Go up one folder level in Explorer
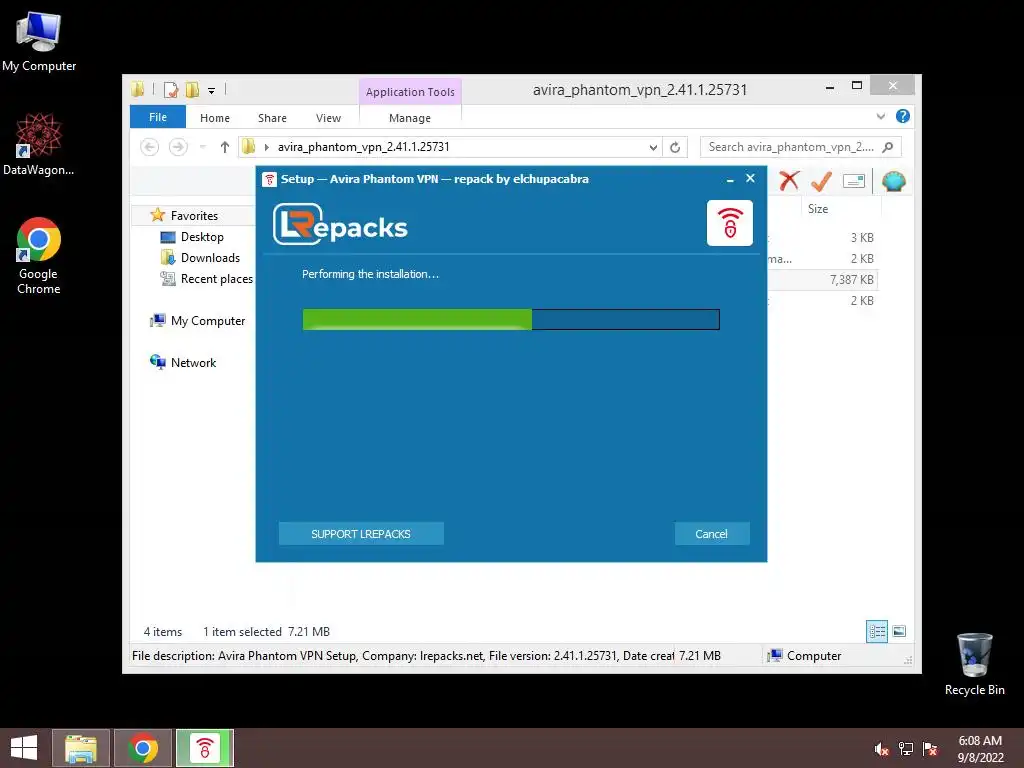The height and width of the screenshot is (768, 1024). [225, 147]
